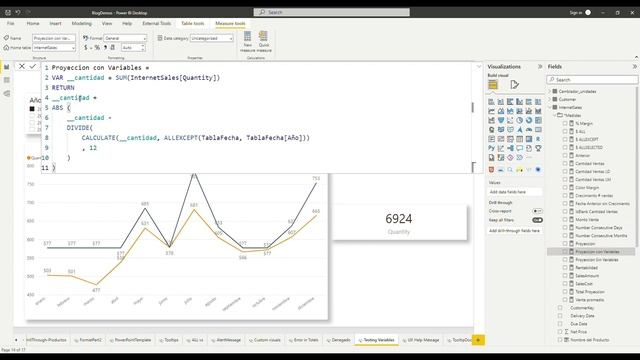Add a new page with plus button
The height and width of the screenshot is (360, 640).
[x=478, y=340]
